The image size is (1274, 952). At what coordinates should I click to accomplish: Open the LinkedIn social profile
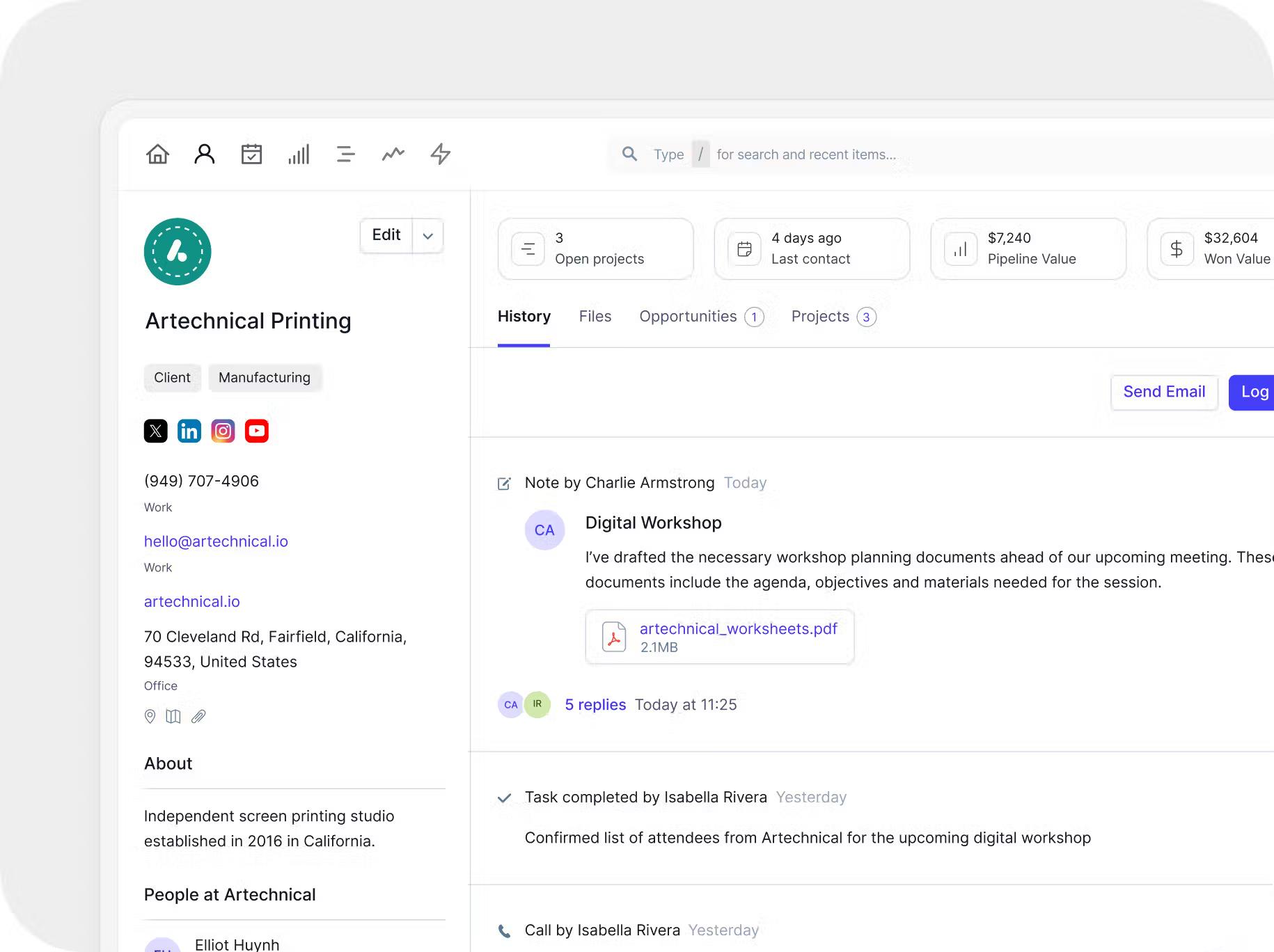(x=189, y=431)
